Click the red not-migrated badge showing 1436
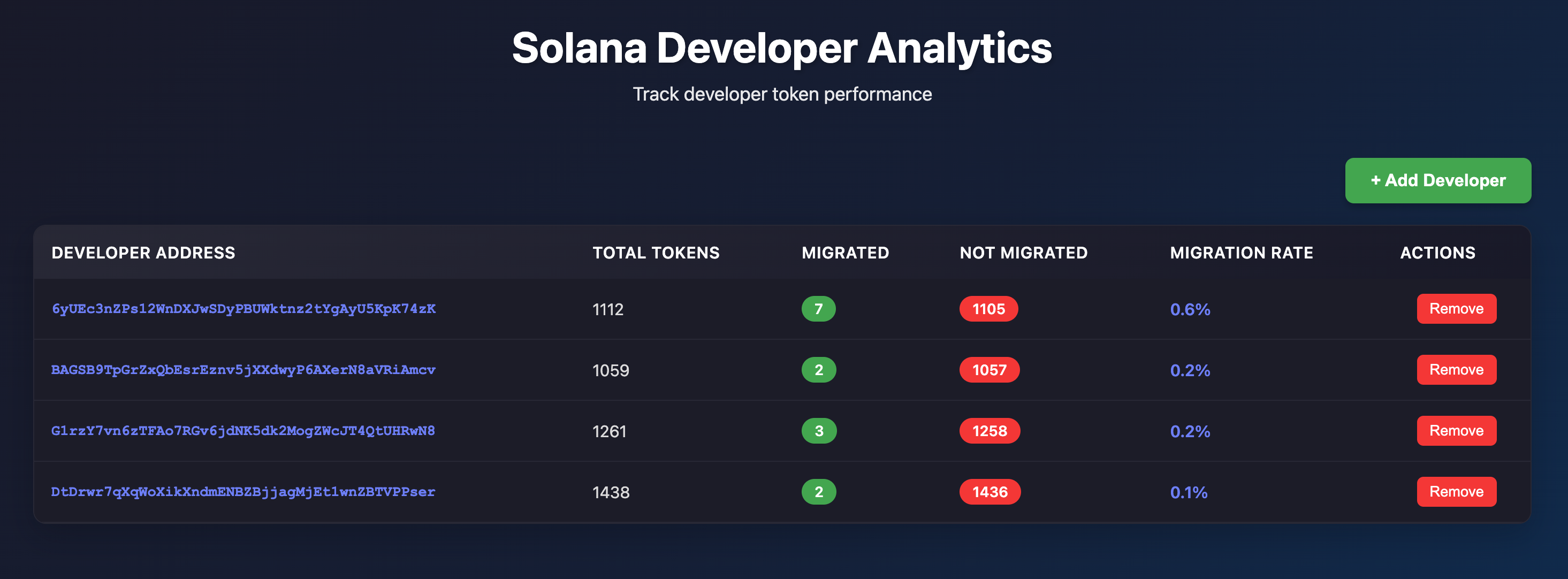 (989, 491)
